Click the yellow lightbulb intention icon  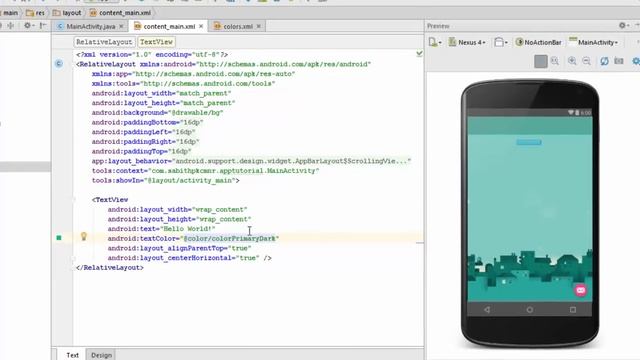click(84, 236)
